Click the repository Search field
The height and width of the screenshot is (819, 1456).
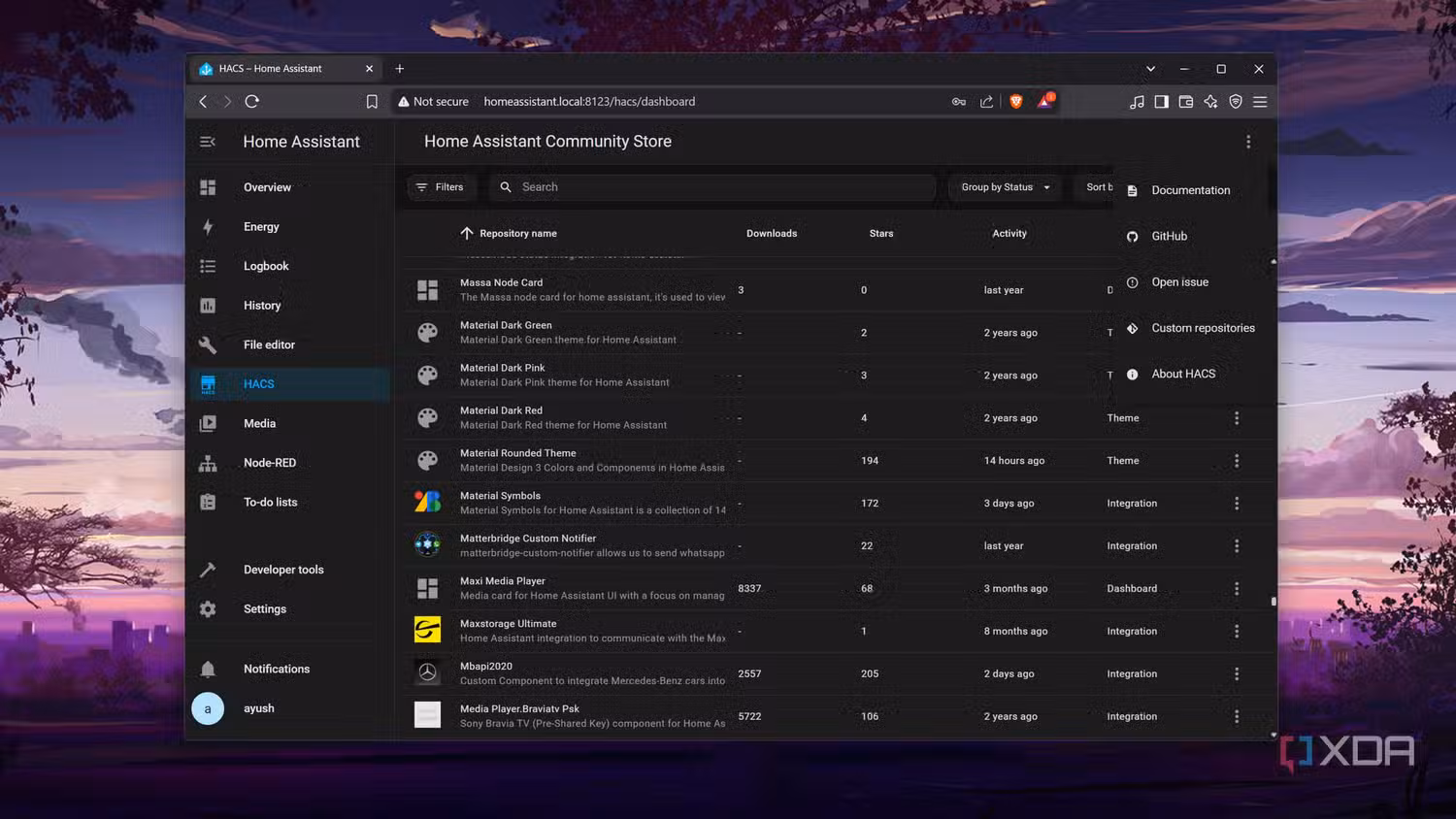point(712,187)
